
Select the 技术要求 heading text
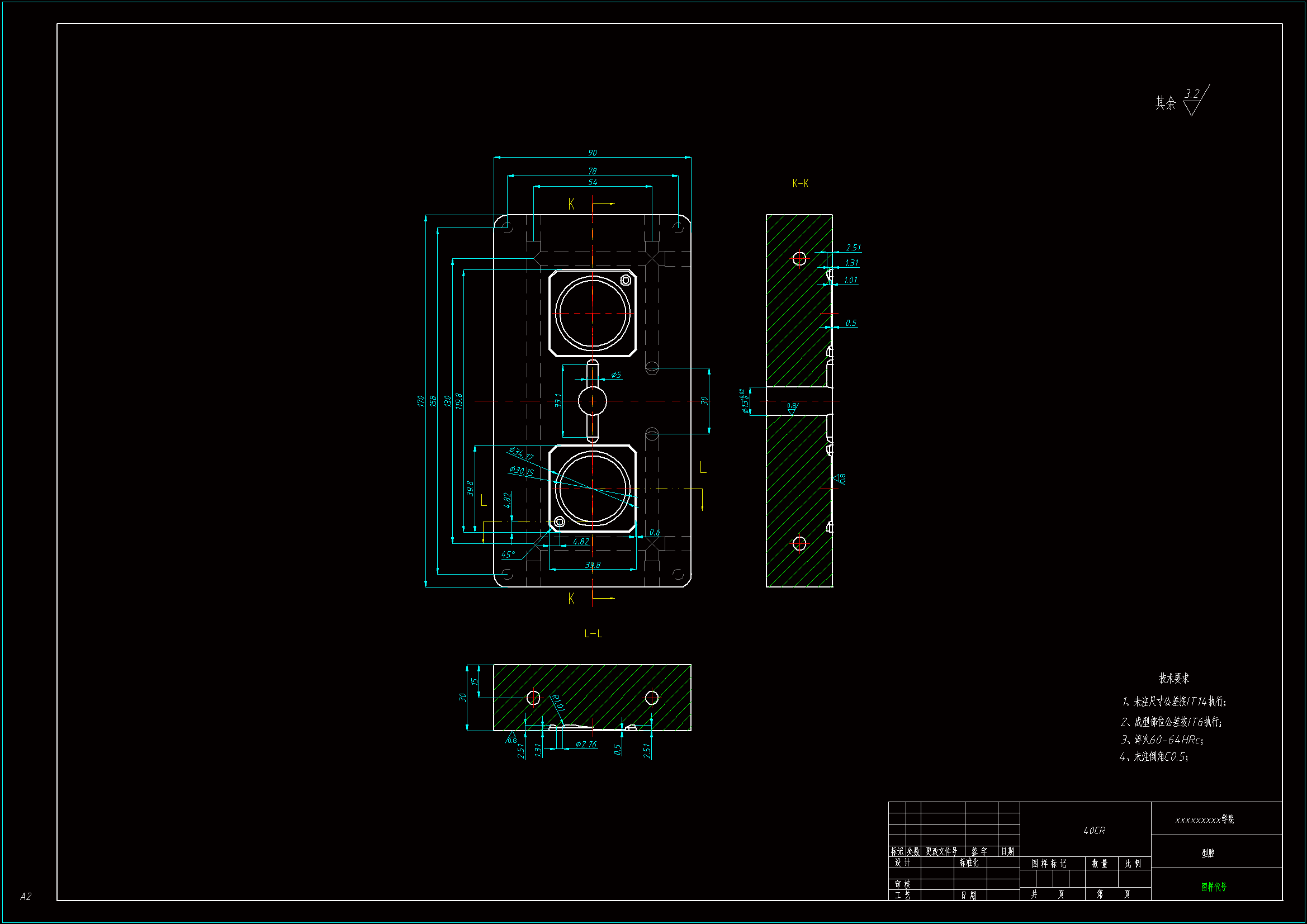pos(1174,678)
